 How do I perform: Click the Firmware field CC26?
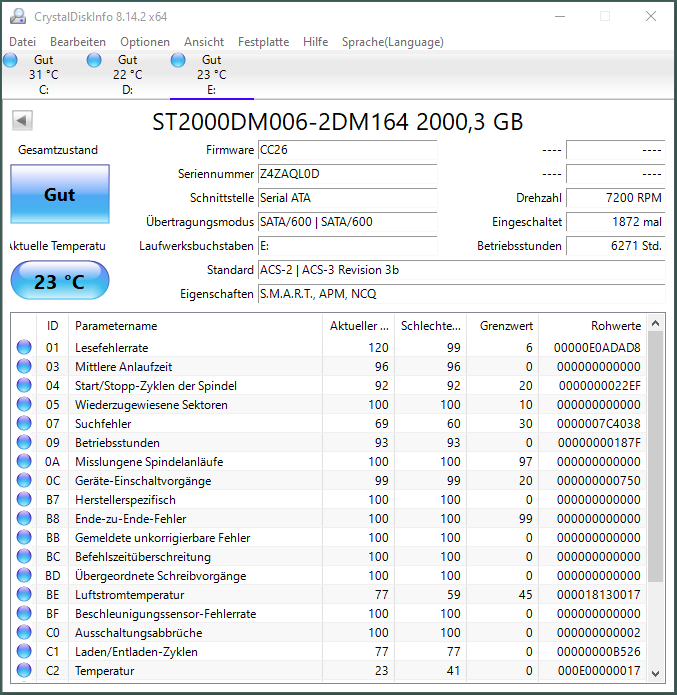(348, 150)
